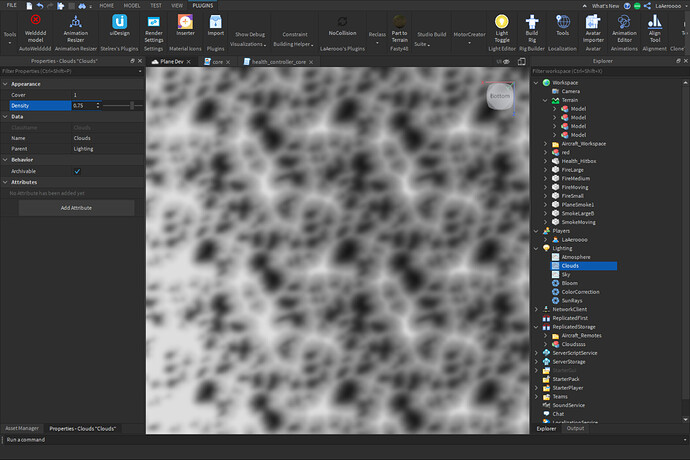This screenshot has height=460, width=690.
Task: Switch to the Asset Manager panel tab
Action: 23,428
